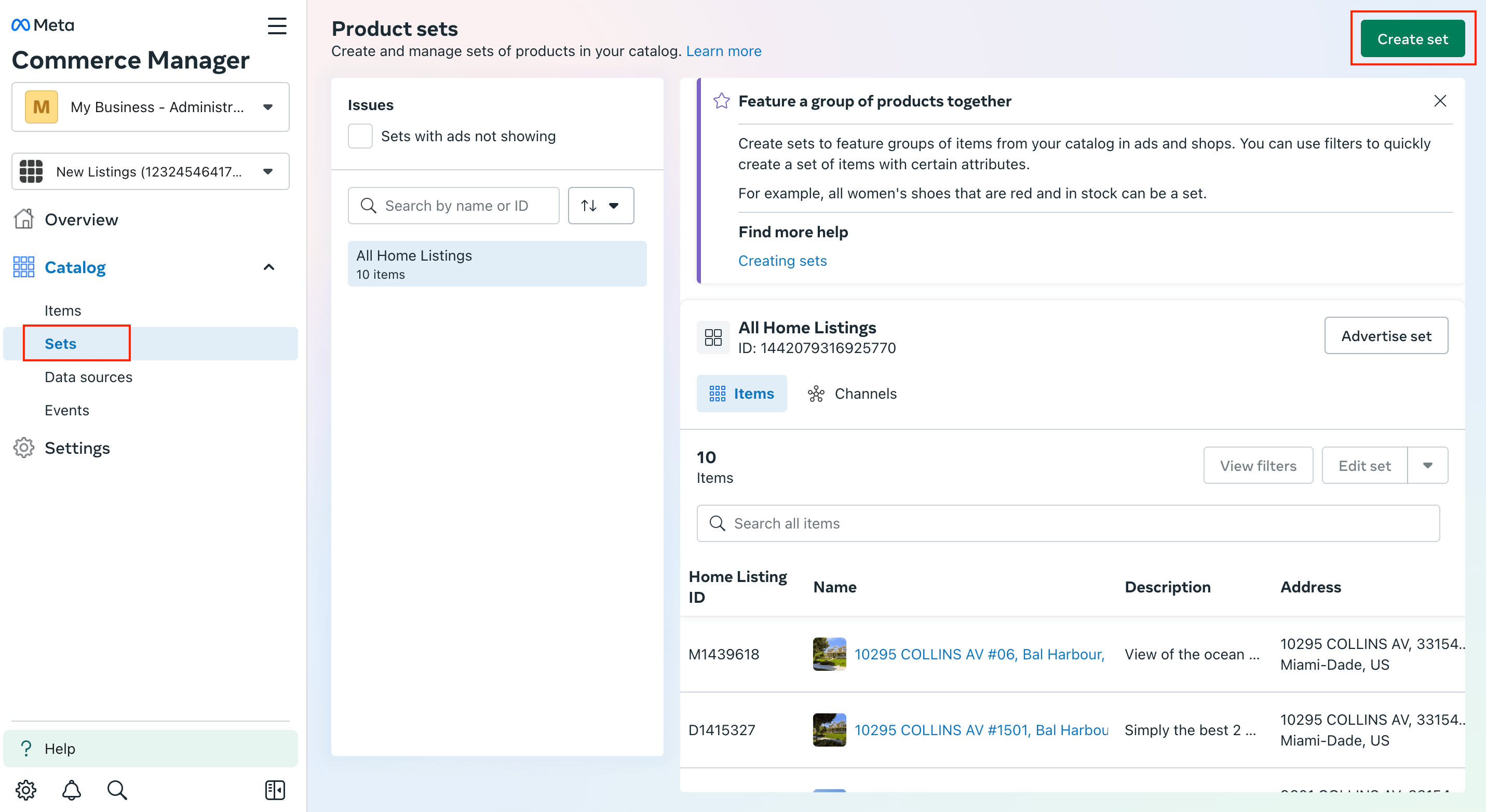Click the bottom settings gear icon
This screenshot has width=1486, height=812.
pyautogui.click(x=26, y=790)
